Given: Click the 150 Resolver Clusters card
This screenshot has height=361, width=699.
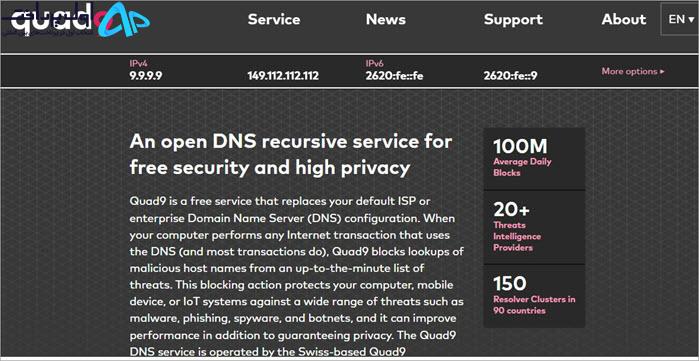Looking at the screenshot, I should point(534,296).
